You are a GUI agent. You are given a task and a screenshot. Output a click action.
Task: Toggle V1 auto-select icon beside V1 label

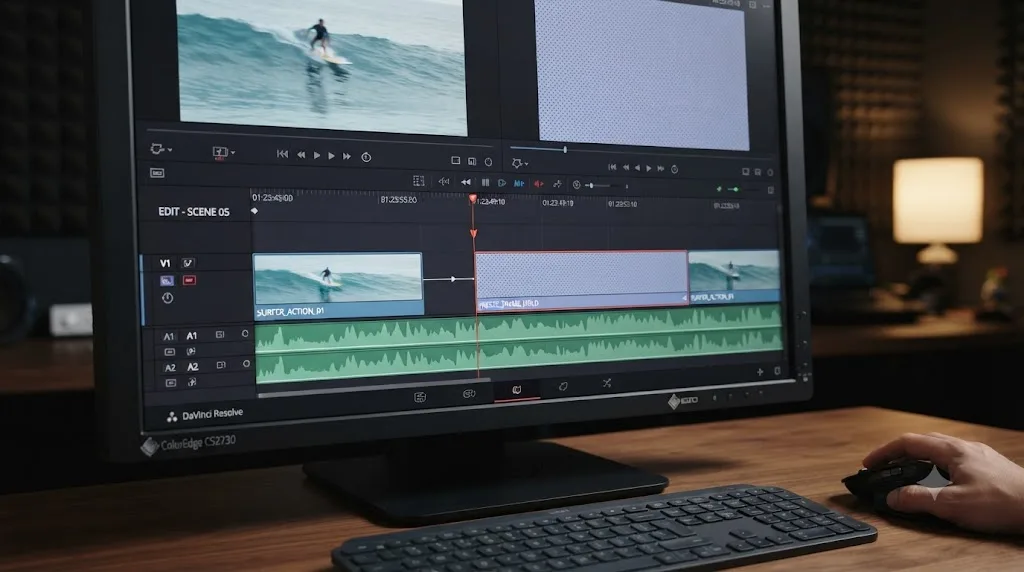(188, 263)
